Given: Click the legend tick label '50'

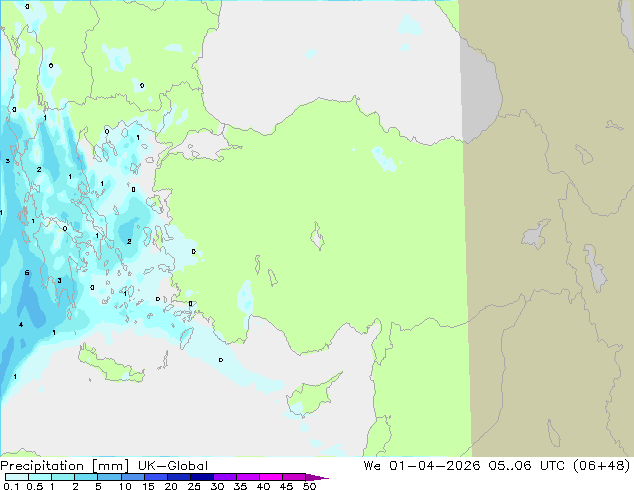Looking at the screenshot, I should pyautogui.click(x=309, y=486).
